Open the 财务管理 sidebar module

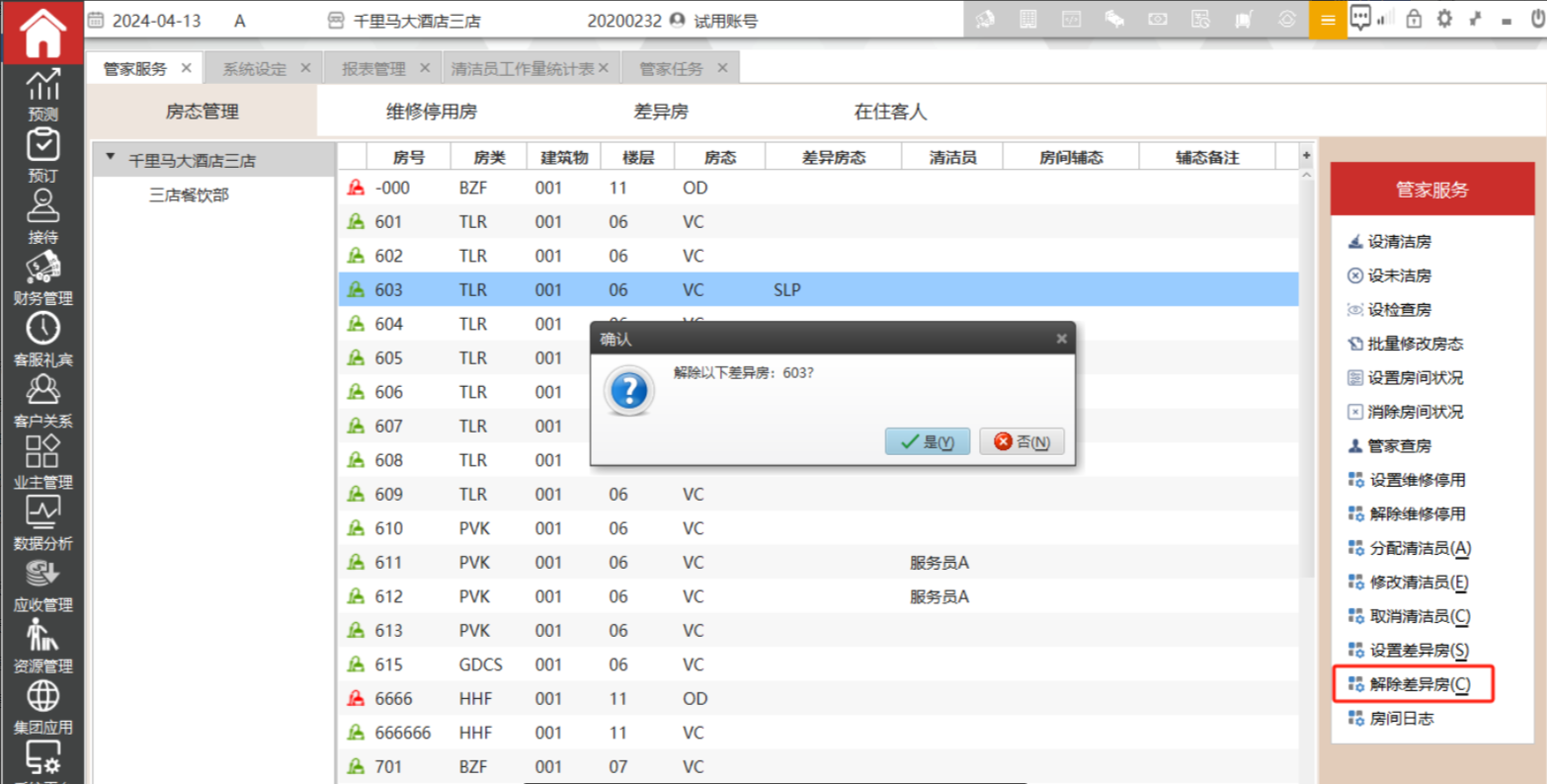point(42,277)
